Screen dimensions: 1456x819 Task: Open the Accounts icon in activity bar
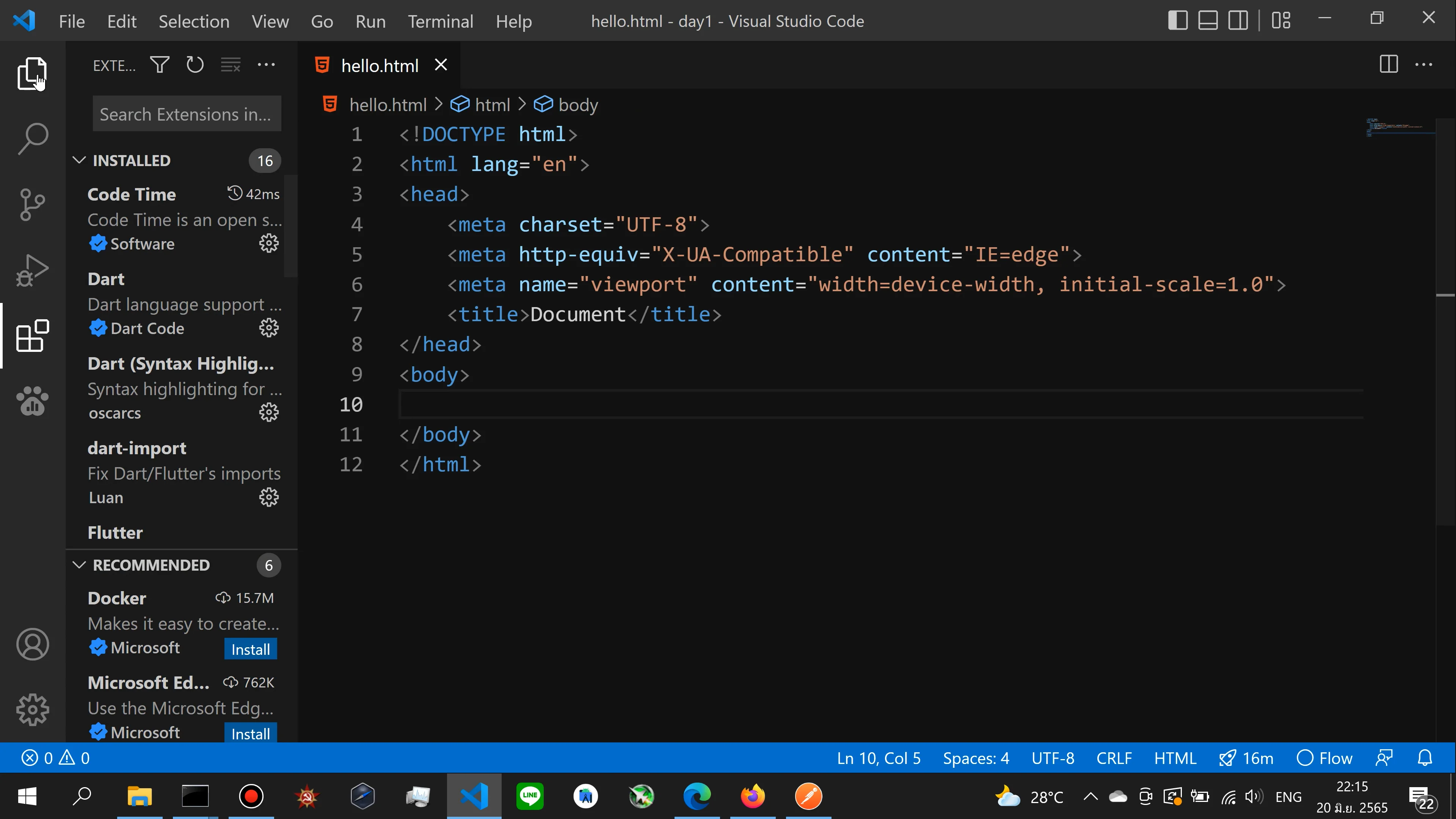coord(32,644)
